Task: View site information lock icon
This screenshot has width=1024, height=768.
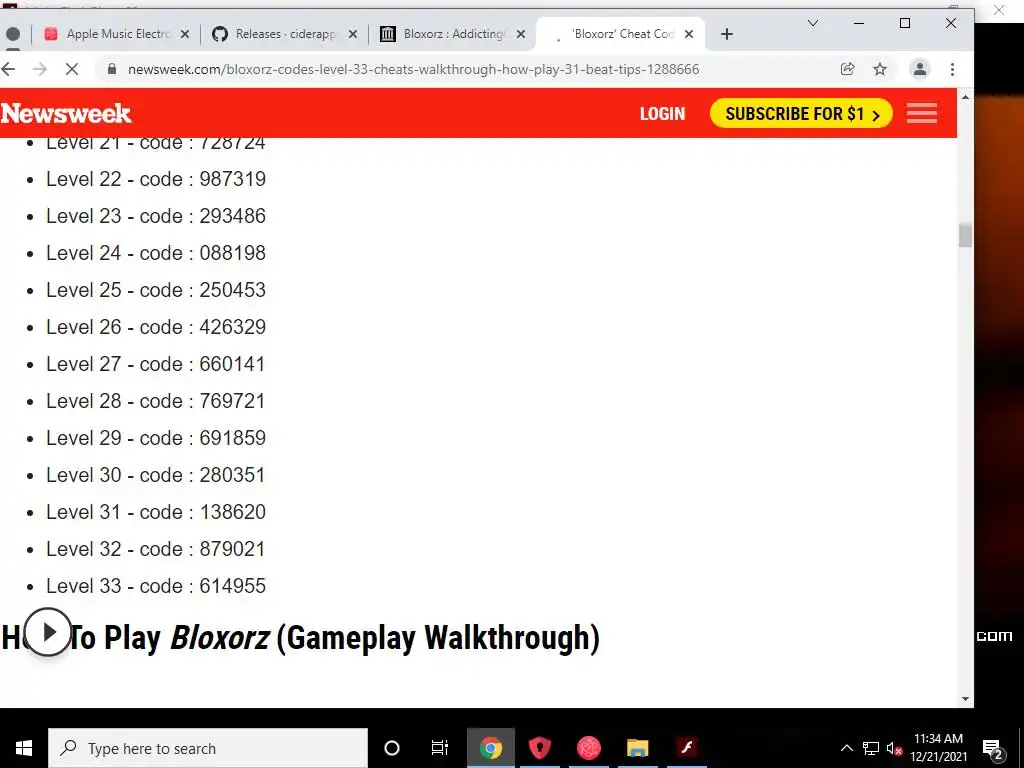Action: pos(112,69)
